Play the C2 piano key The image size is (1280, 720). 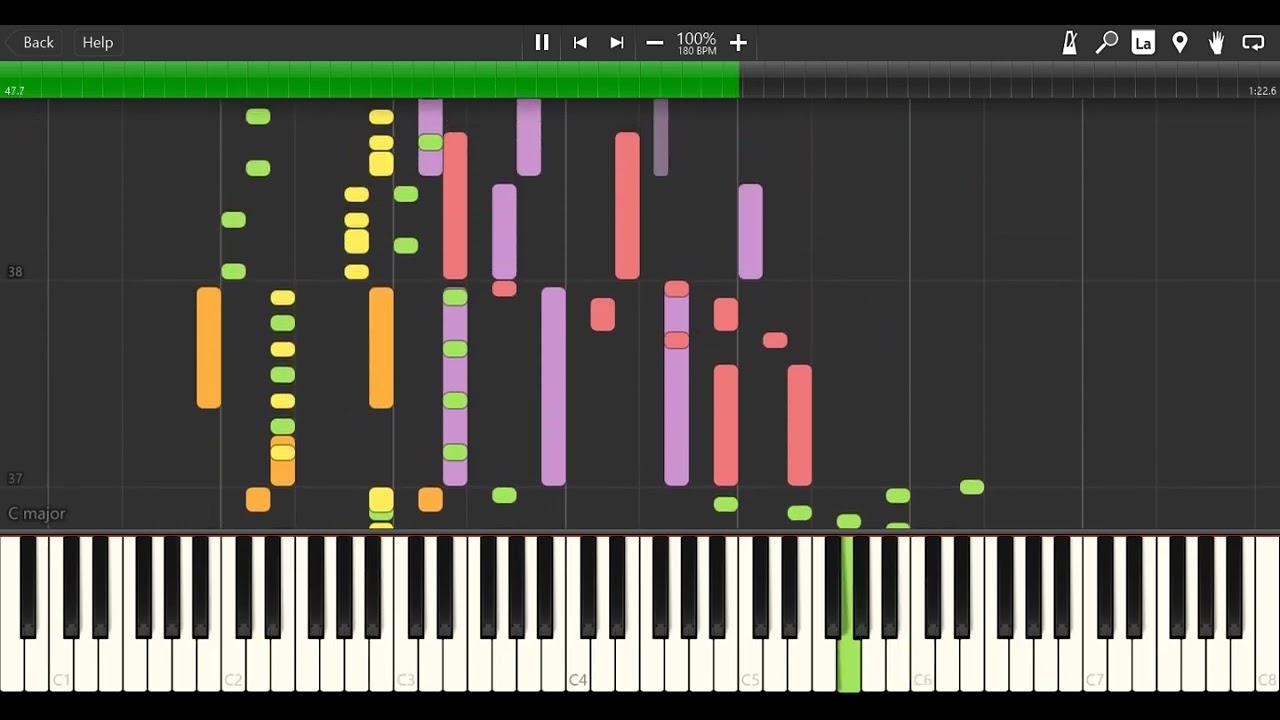pyautogui.click(x=233, y=665)
